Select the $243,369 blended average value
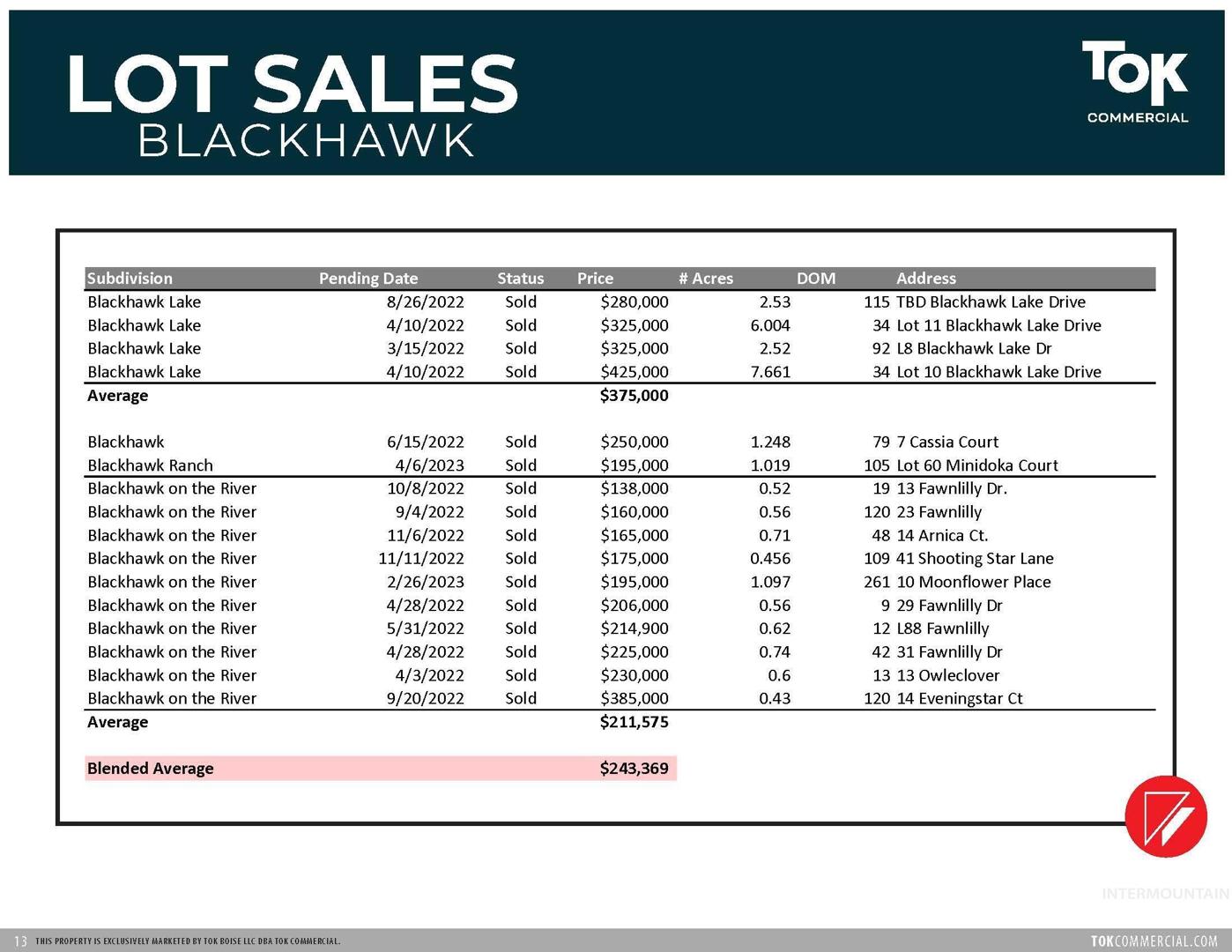The height and width of the screenshot is (952, 1232). coord(634,769)
